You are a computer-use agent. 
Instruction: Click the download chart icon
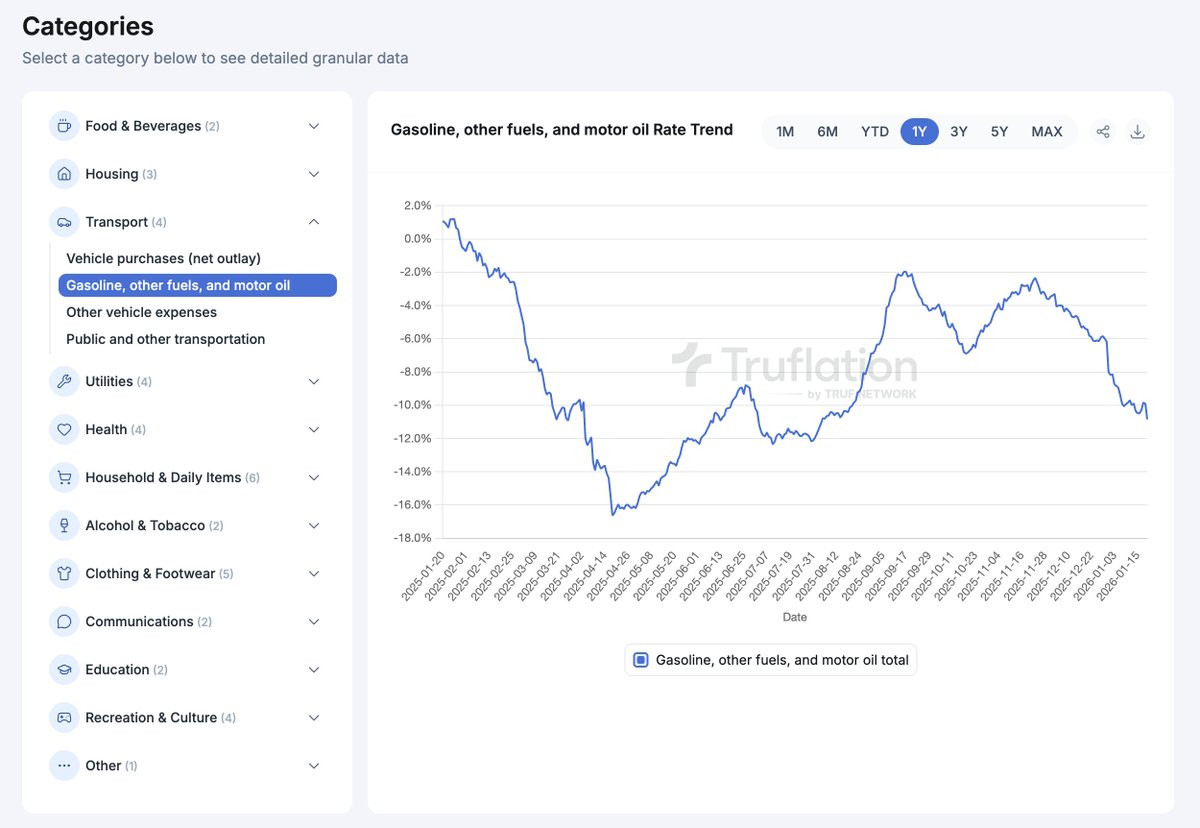pyautogui.click(x=1137, y=131)
